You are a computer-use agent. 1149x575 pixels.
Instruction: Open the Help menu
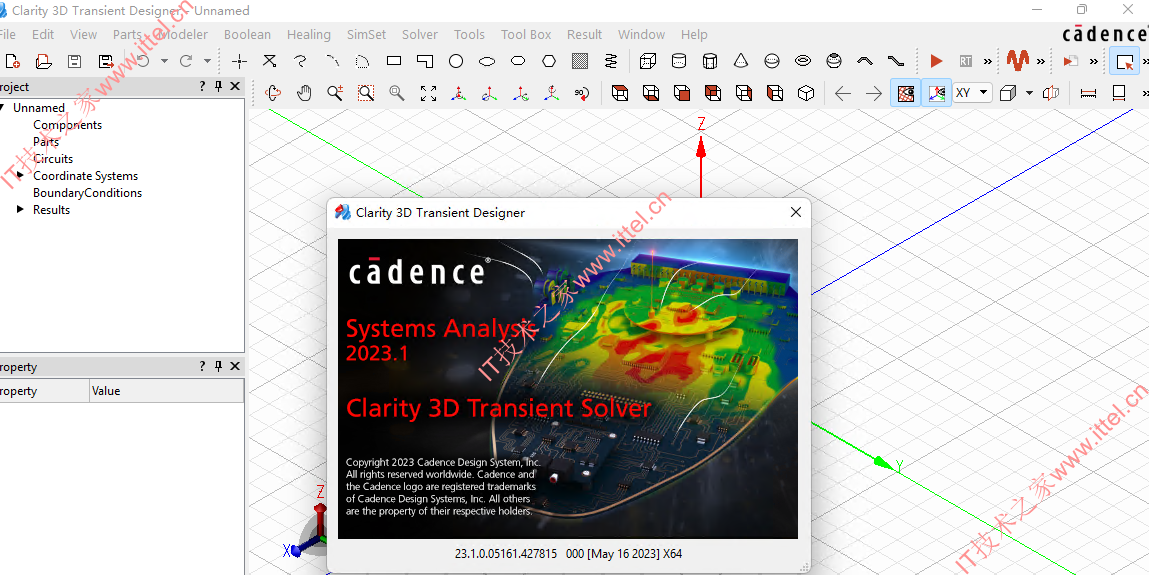coord(694,34)
